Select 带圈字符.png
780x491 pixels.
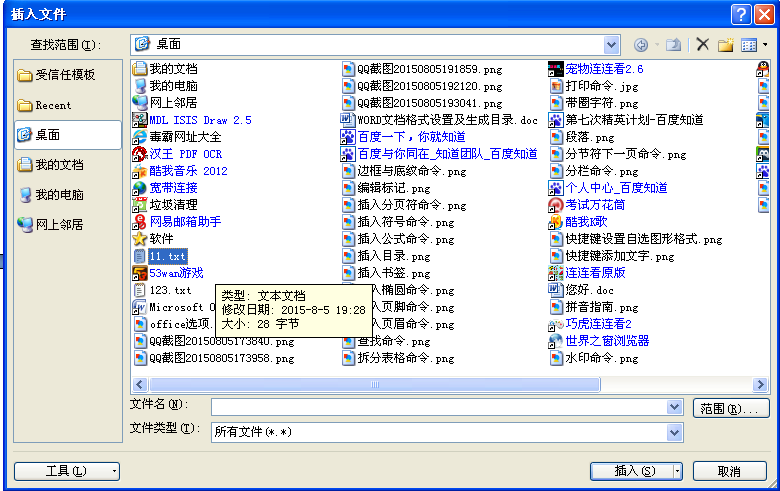[x=594, y=103]
